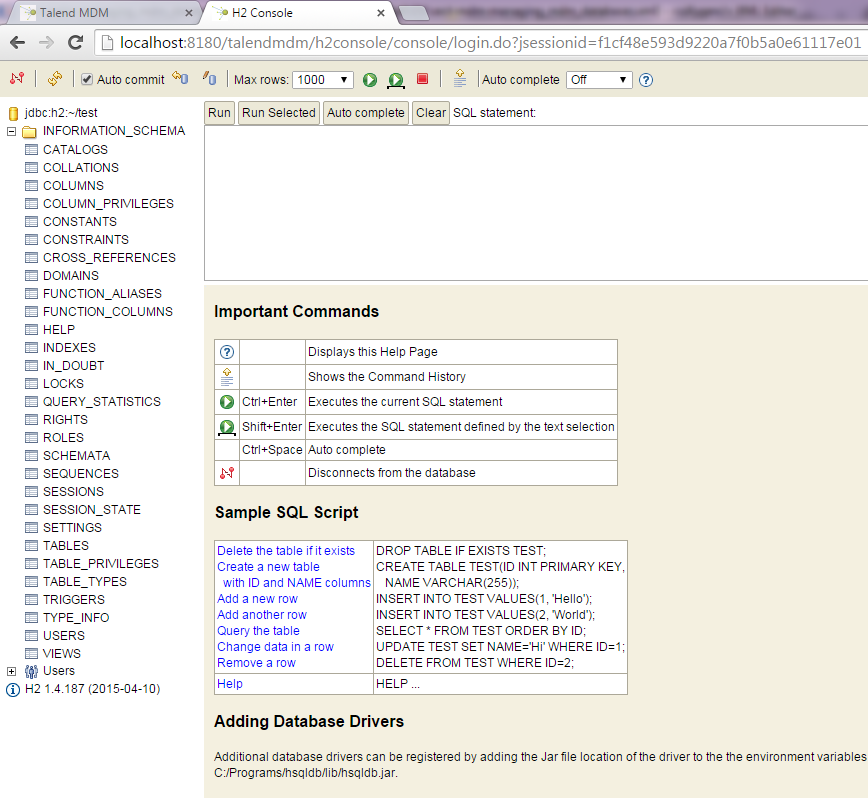Click the Refresh icon in the toolbar
Image resolution: width=868 pixels, height=798 pixels.
click(x=55, y=79)
